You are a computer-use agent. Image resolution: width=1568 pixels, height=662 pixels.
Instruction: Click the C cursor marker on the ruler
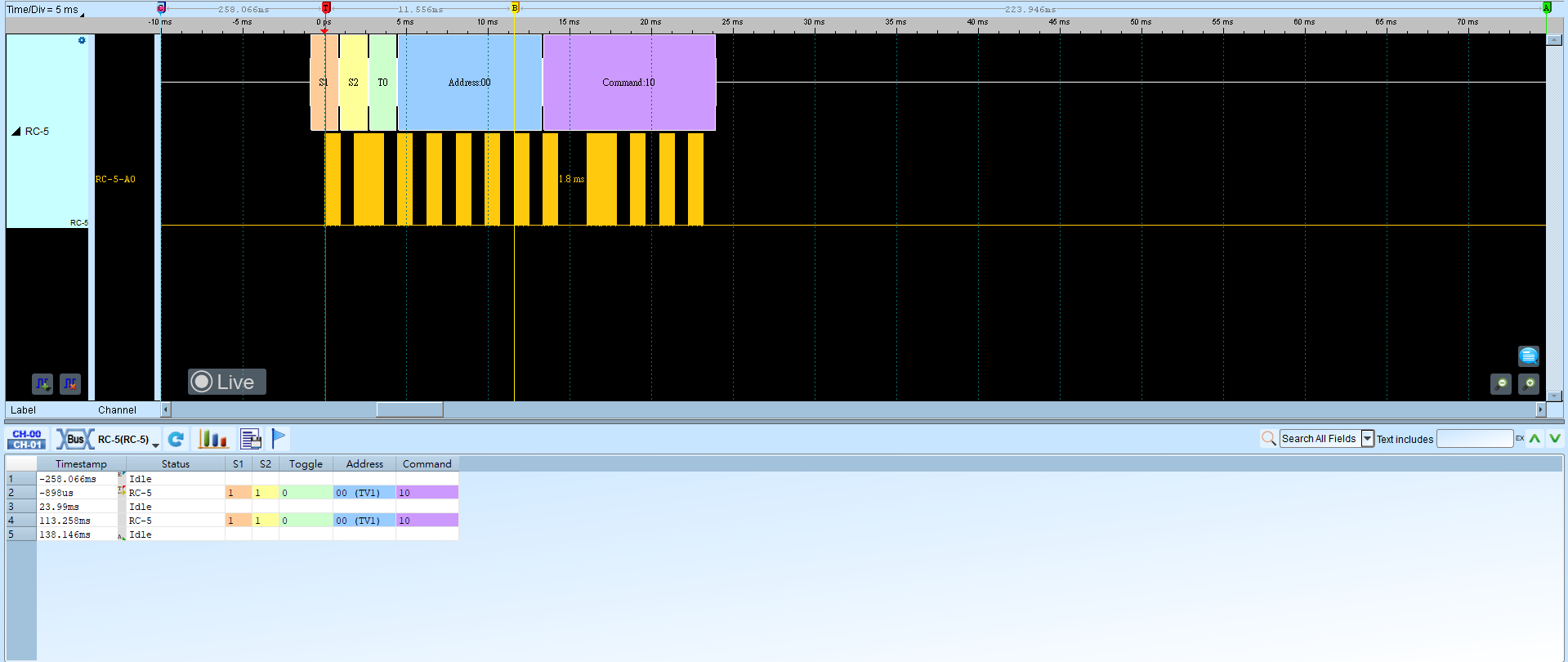pos(161,7)
